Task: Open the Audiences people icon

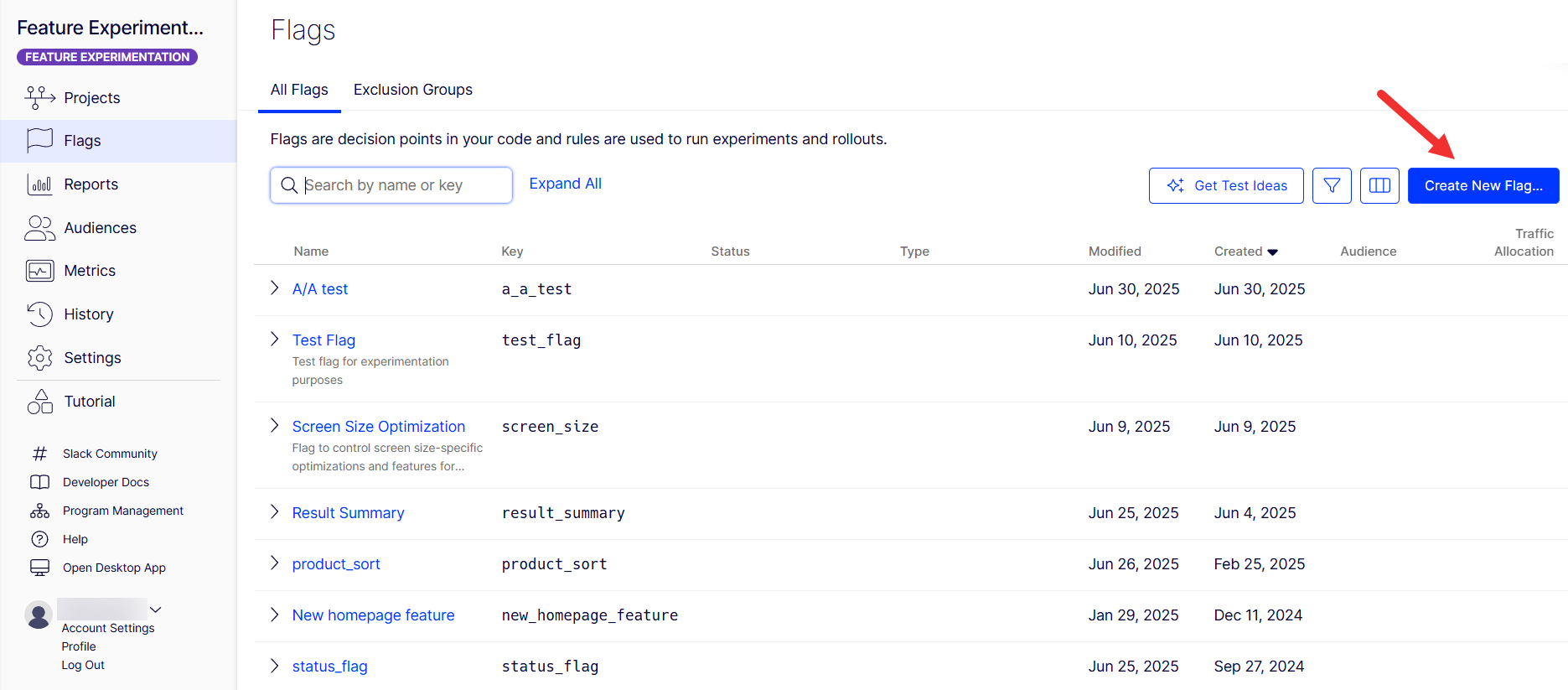Action: tap(39, 228)
